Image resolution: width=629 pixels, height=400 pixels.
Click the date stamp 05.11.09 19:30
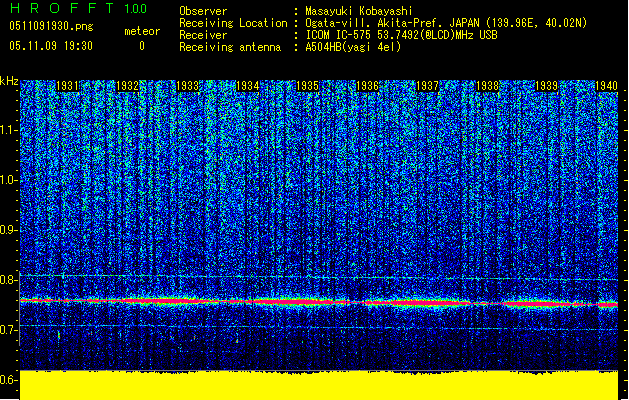51,46
